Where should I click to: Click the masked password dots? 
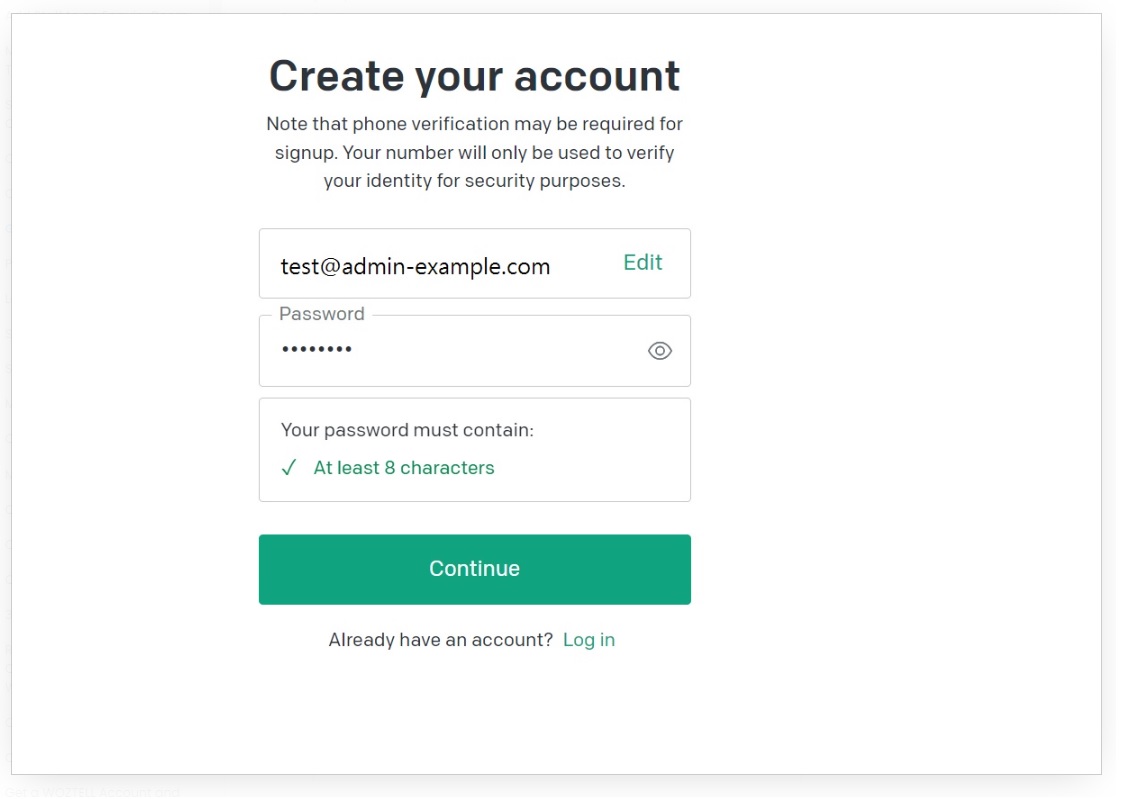coord(316,350)
